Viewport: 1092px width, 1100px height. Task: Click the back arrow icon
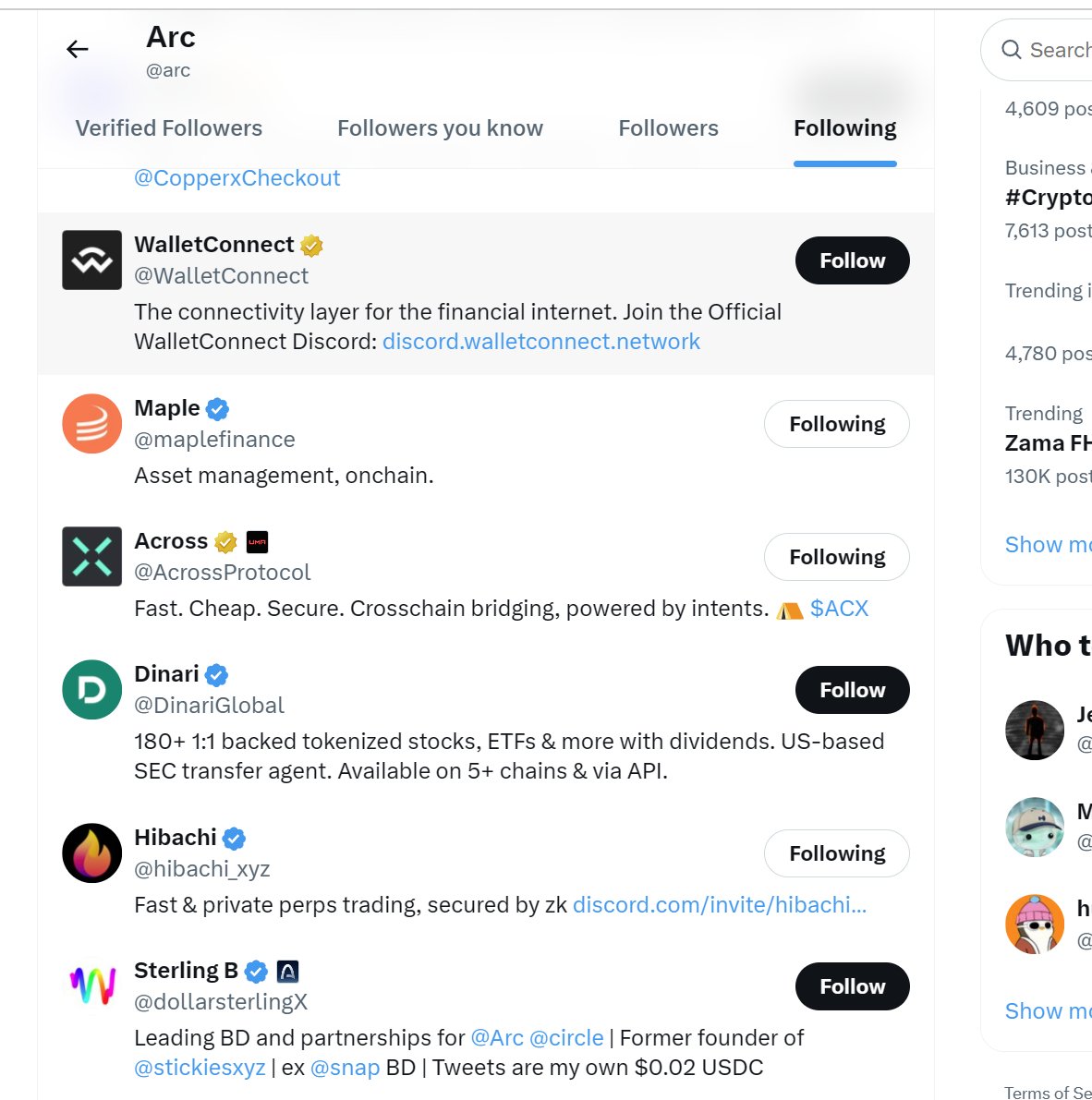point(78,50)
